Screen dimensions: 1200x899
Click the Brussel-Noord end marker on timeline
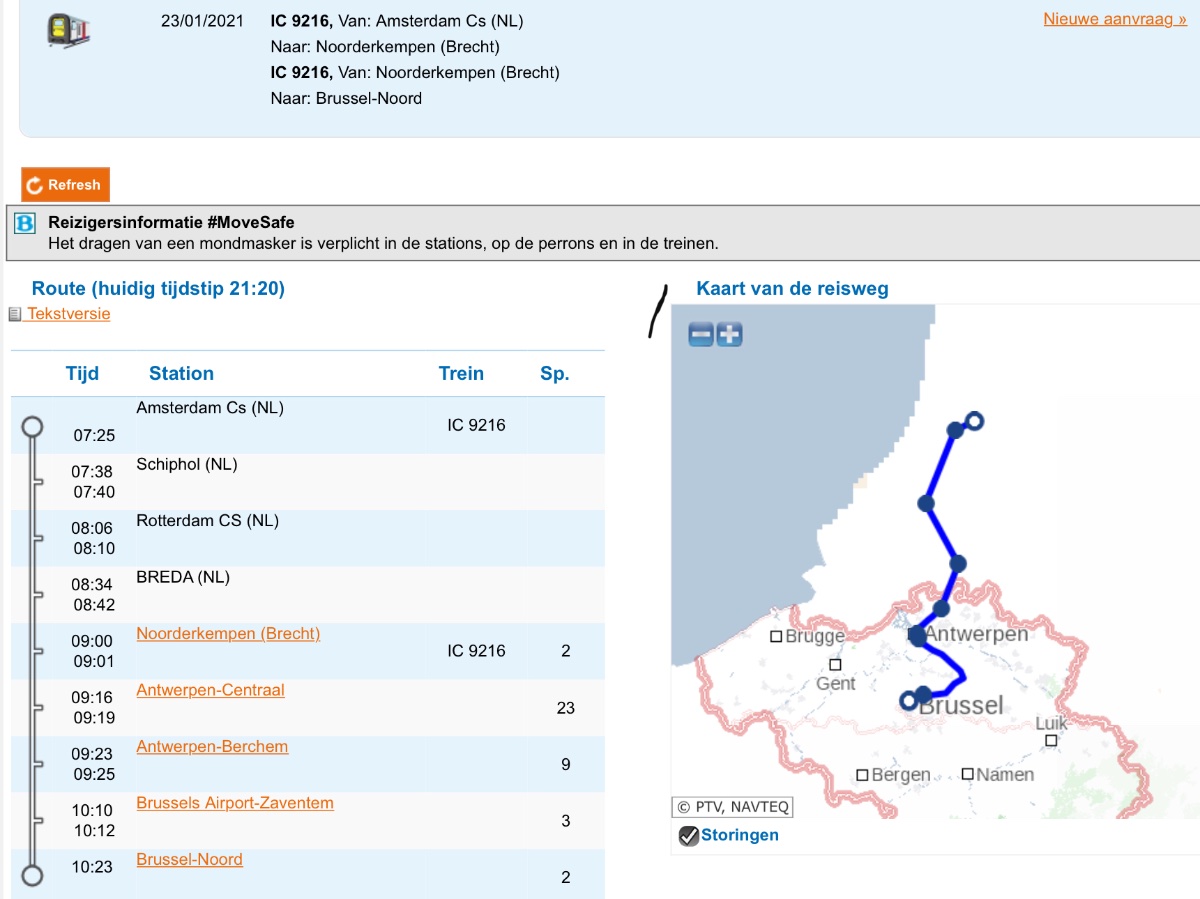click(x=32, y=876)
